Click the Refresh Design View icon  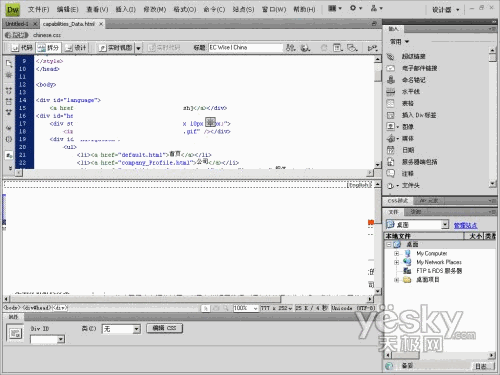324,48
